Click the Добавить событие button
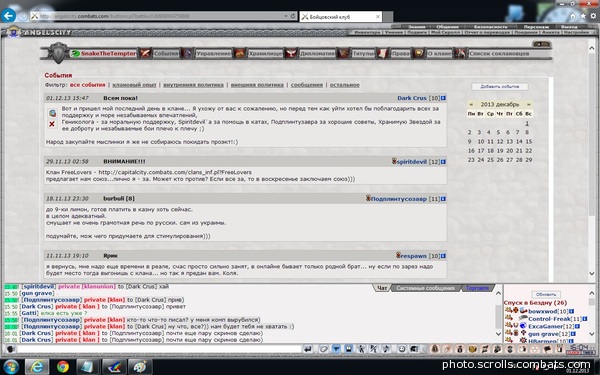 click(499, 87)
